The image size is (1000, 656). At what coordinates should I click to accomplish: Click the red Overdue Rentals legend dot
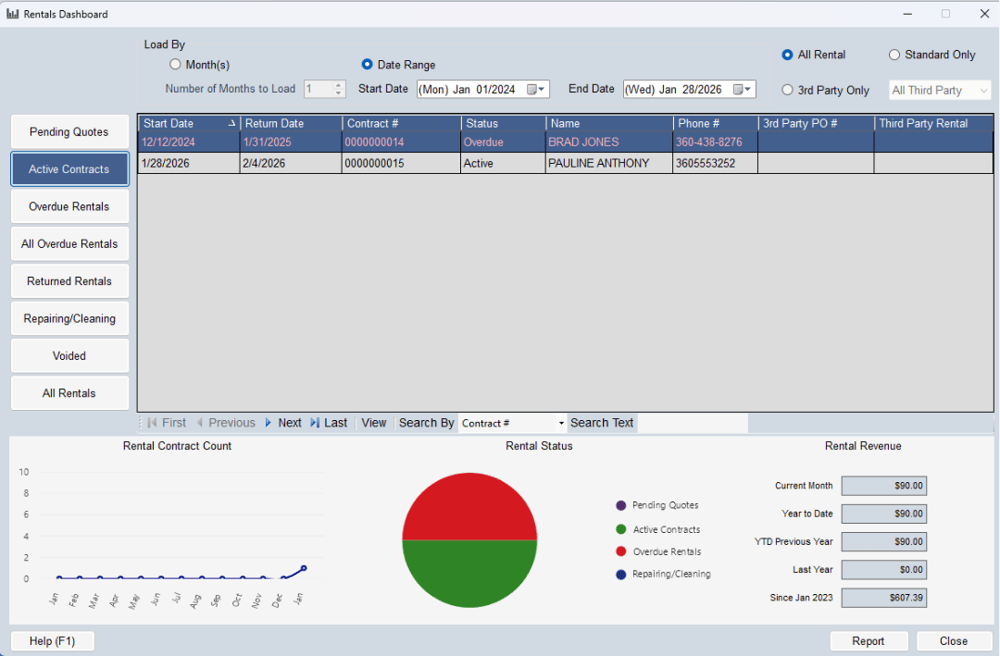tap(621, 552)
